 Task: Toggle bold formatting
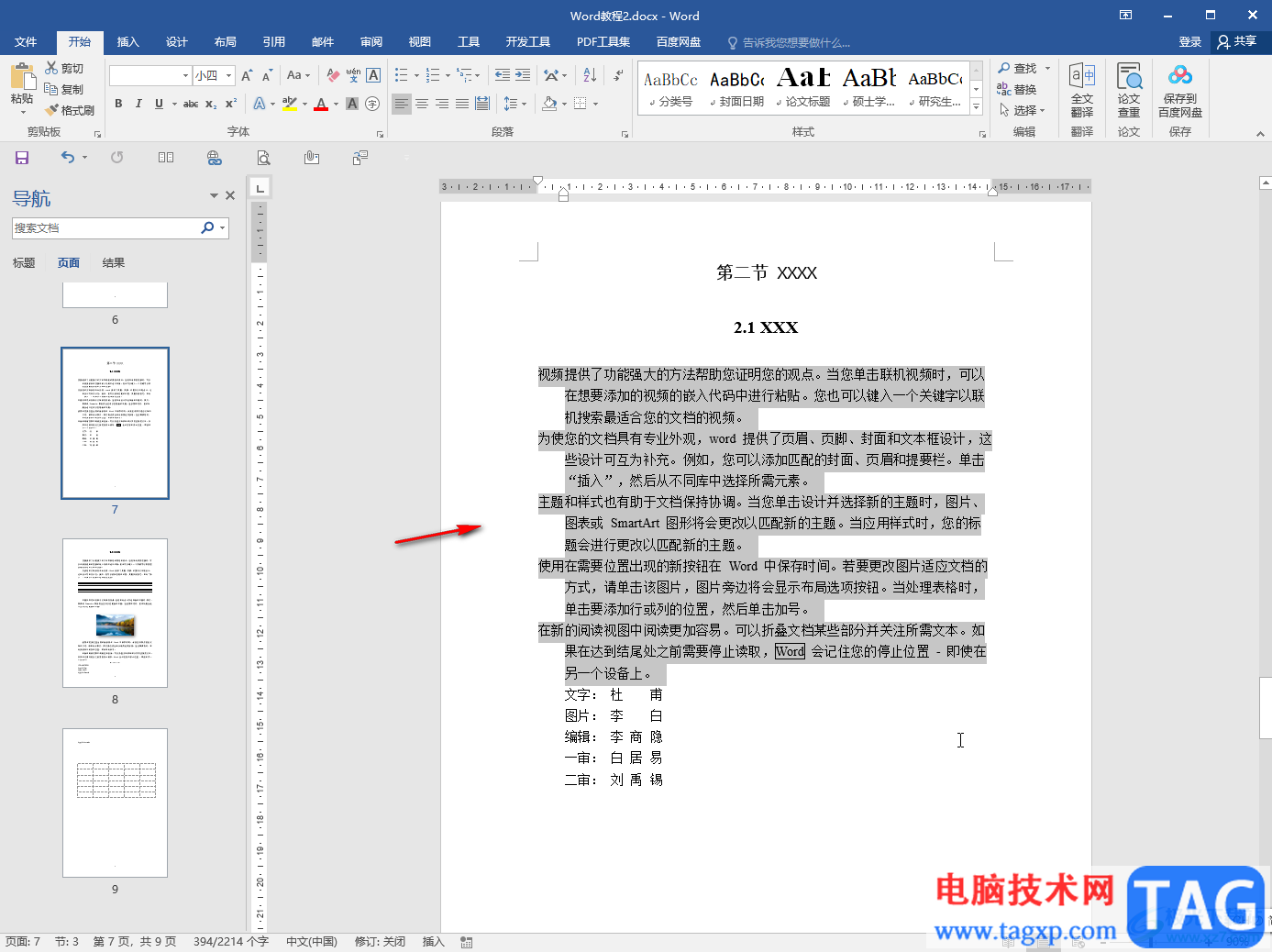pos(118,104)
